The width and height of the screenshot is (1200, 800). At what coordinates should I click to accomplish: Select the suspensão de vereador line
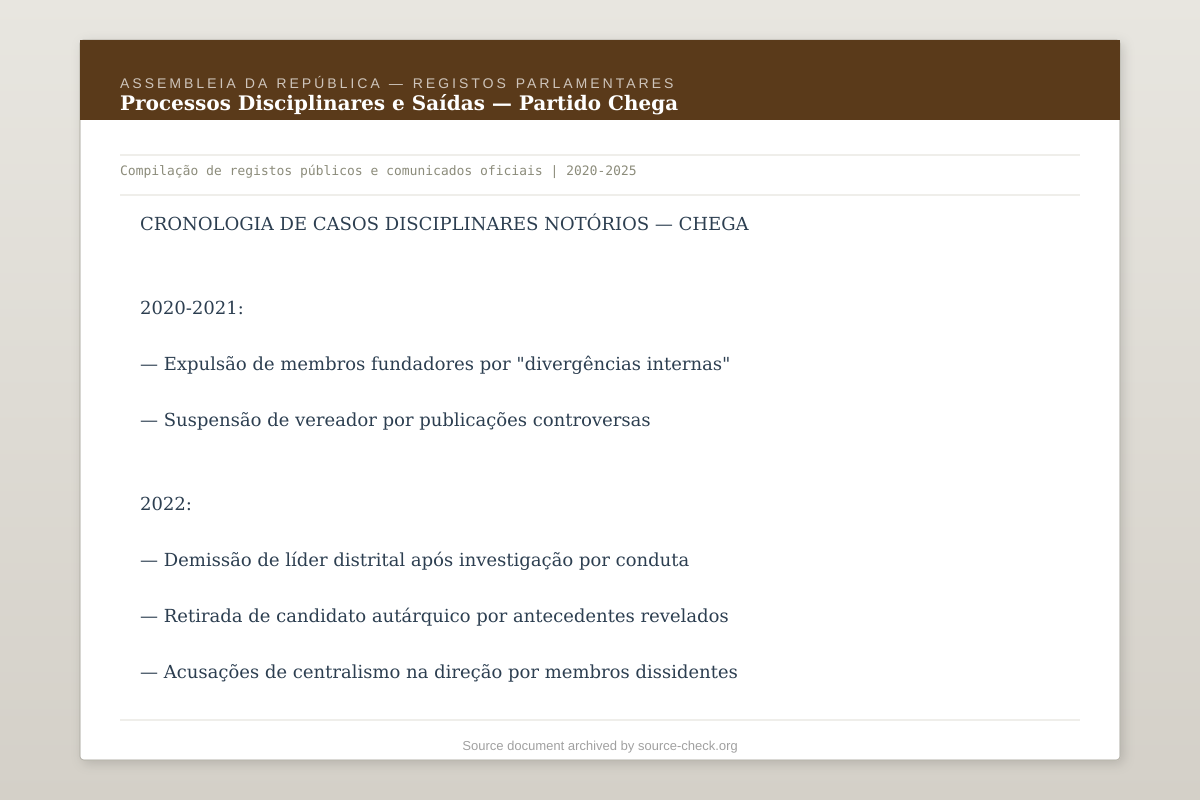coord(395,420)
